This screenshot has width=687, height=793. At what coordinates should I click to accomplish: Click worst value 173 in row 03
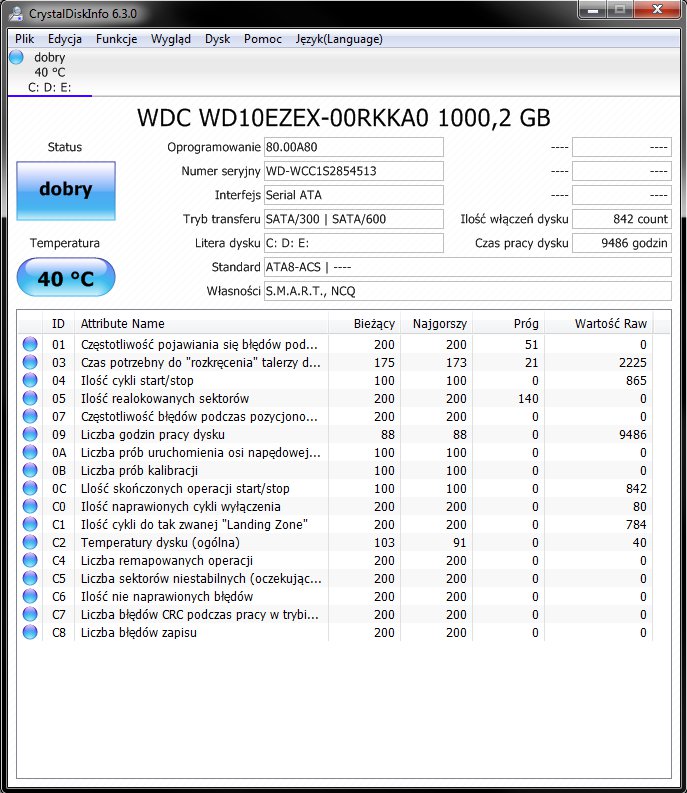click(x=456, y=363)
